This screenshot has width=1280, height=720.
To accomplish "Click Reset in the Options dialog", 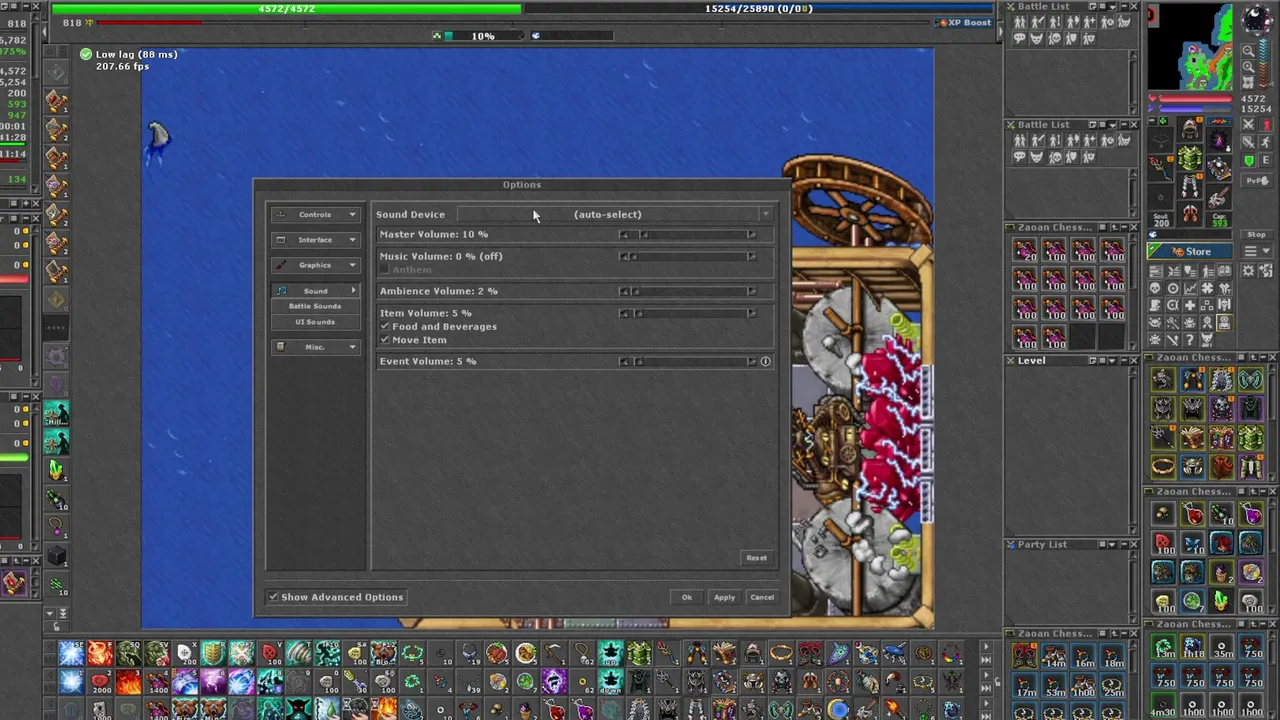I will (x=756, y=558).
